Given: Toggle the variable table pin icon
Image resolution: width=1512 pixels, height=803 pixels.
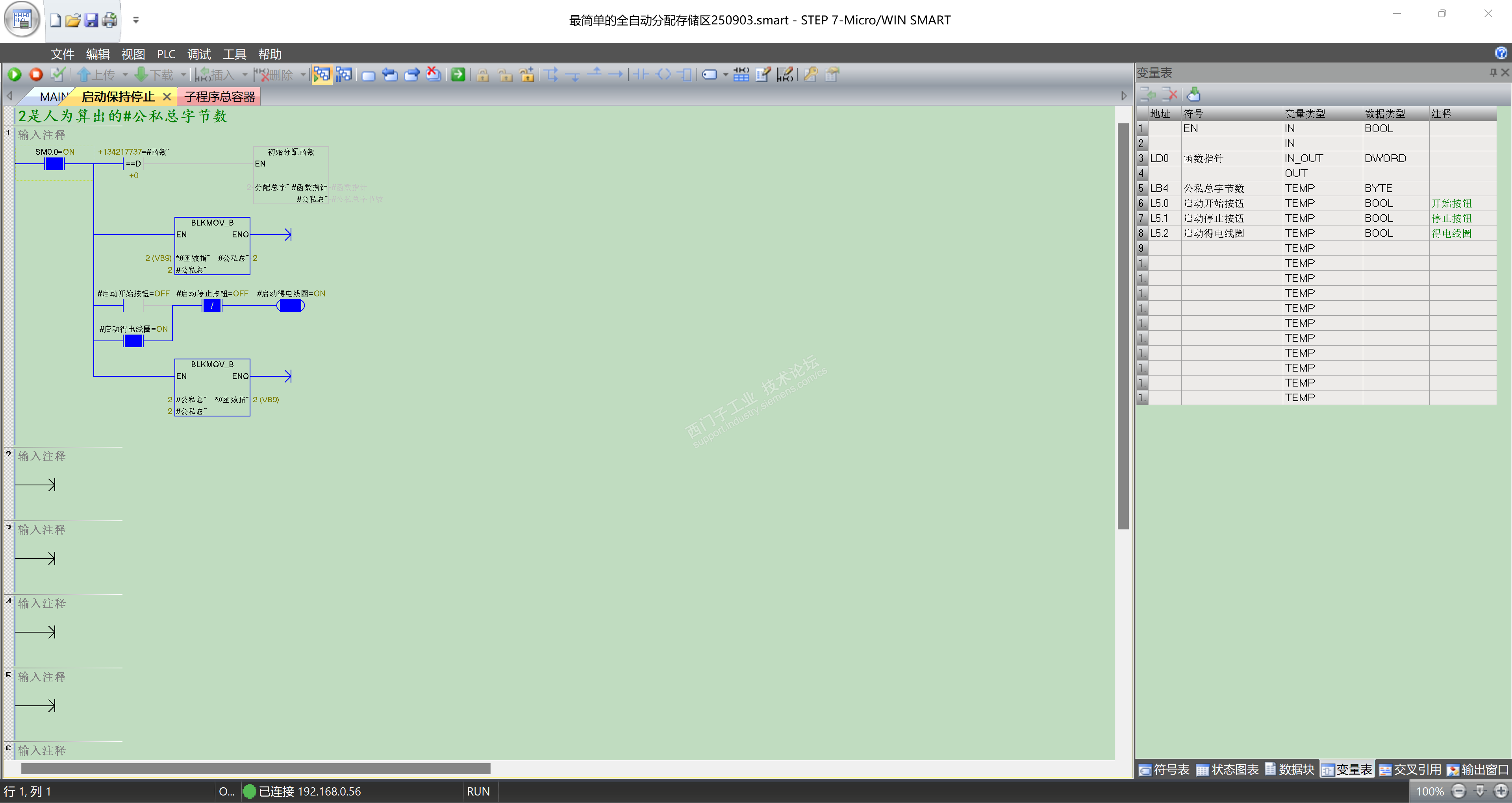Looking at the screenshot, I should 1493,72.
